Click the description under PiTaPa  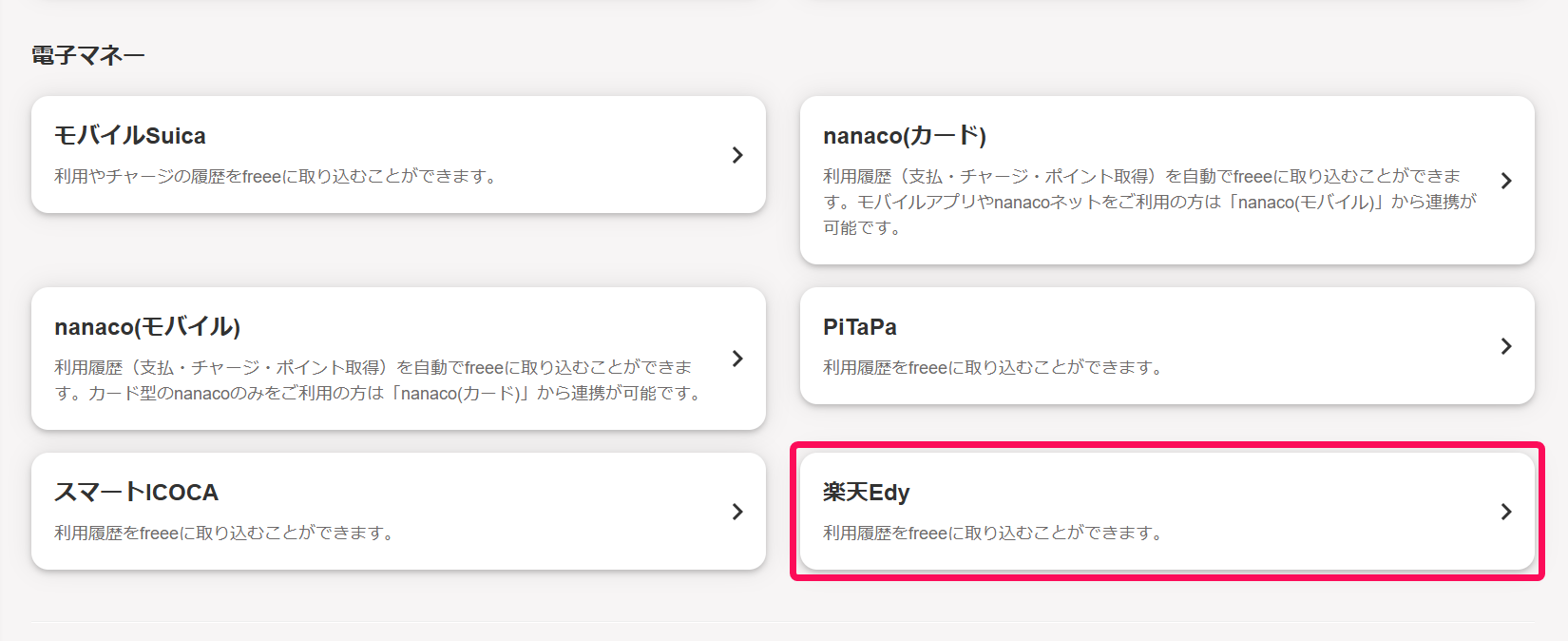pyautogui.click(x=994, y=367)
